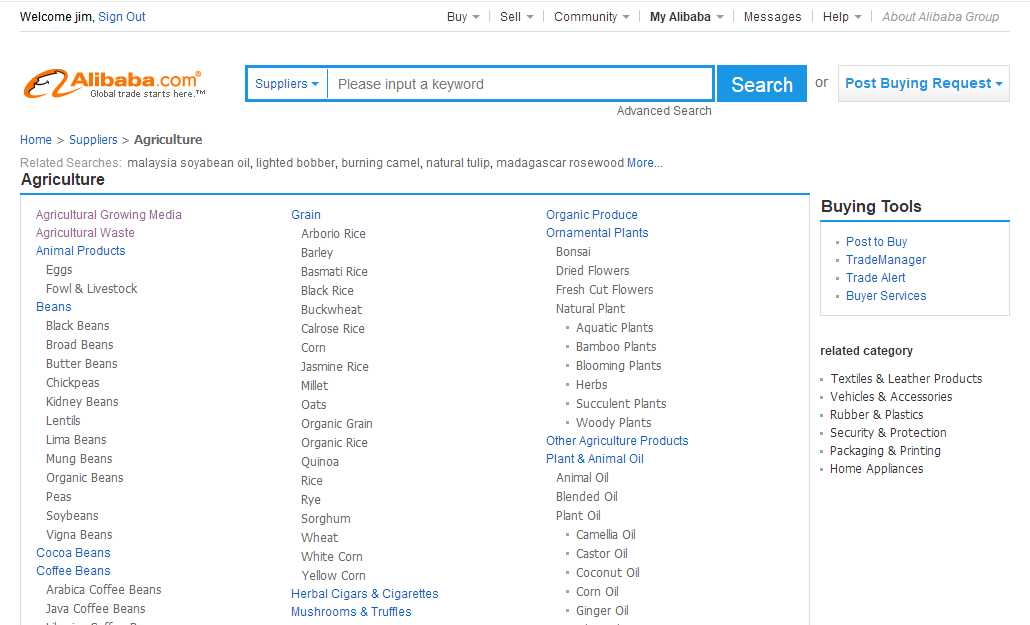
Task: Click the blue Search button
Action: pyautogui.click(x=761, y=84)
